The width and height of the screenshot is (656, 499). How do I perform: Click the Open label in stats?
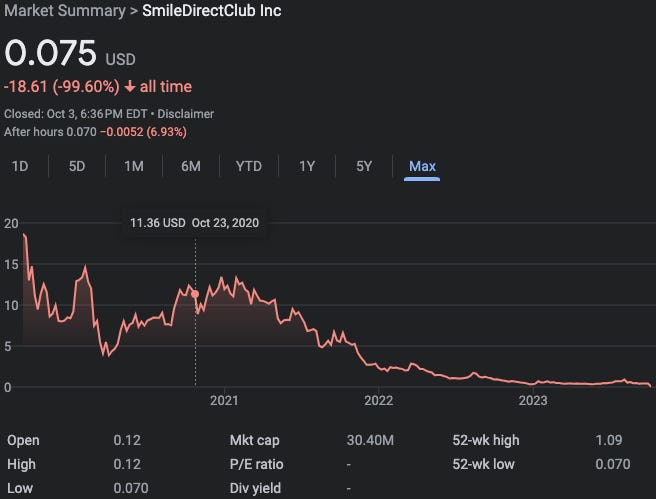pyautogui.click(x=23, y=440)
